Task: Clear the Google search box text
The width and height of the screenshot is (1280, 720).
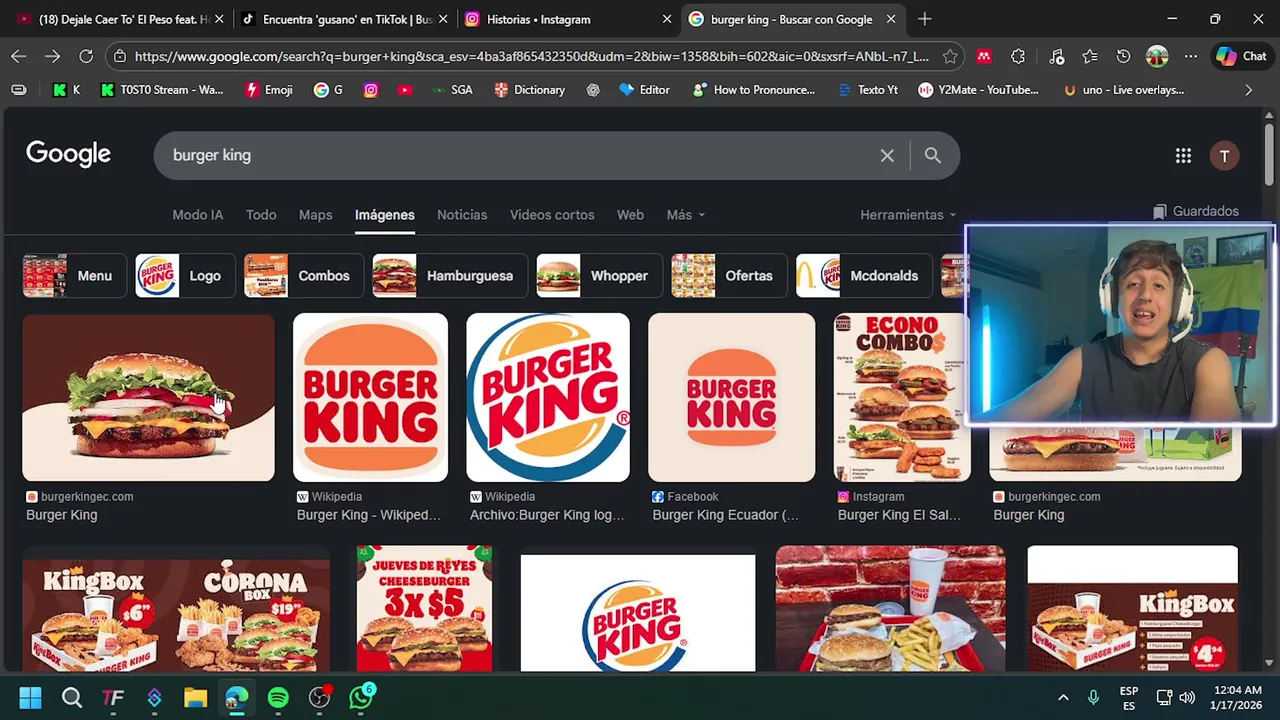Action: click(887, 155)
